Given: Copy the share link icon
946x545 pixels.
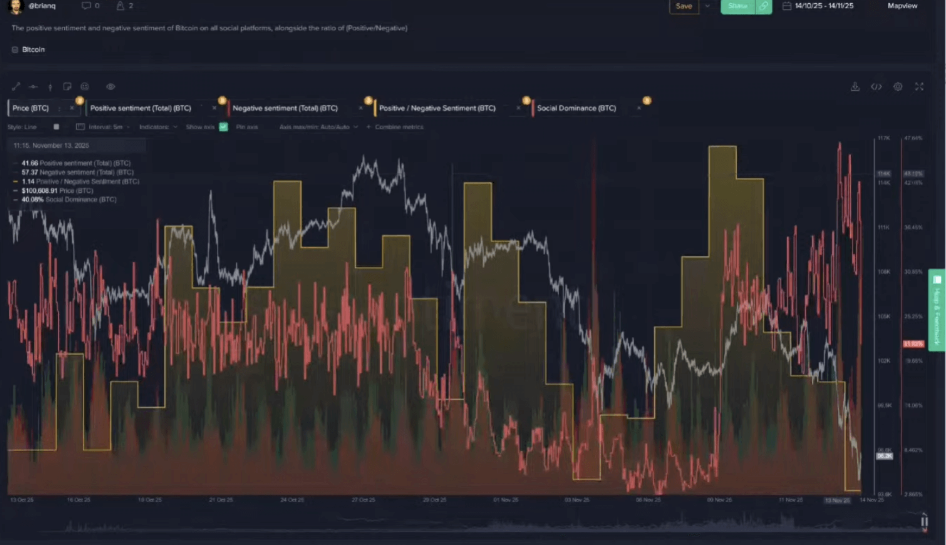Looking at the screenshot, I should click(x=763, y=6).
